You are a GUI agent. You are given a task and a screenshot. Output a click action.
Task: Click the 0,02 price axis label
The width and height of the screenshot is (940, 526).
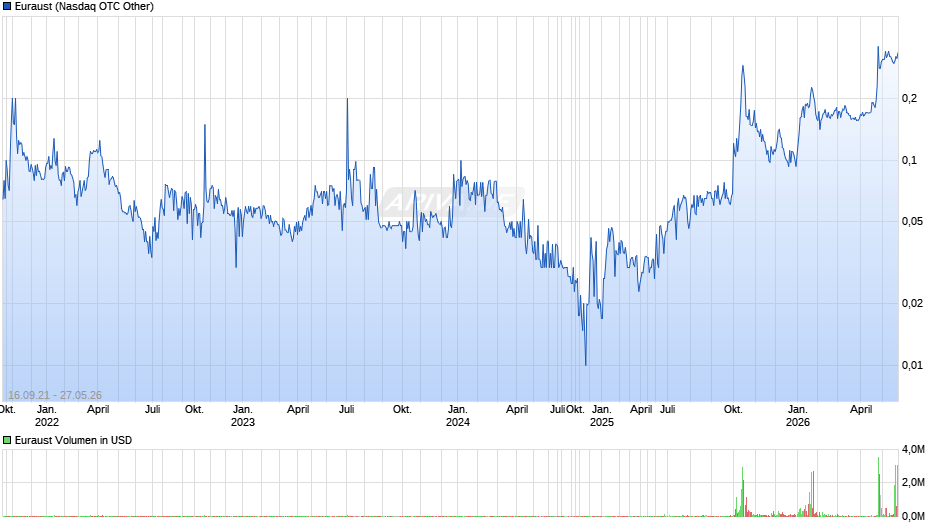(x=912, y=303)
